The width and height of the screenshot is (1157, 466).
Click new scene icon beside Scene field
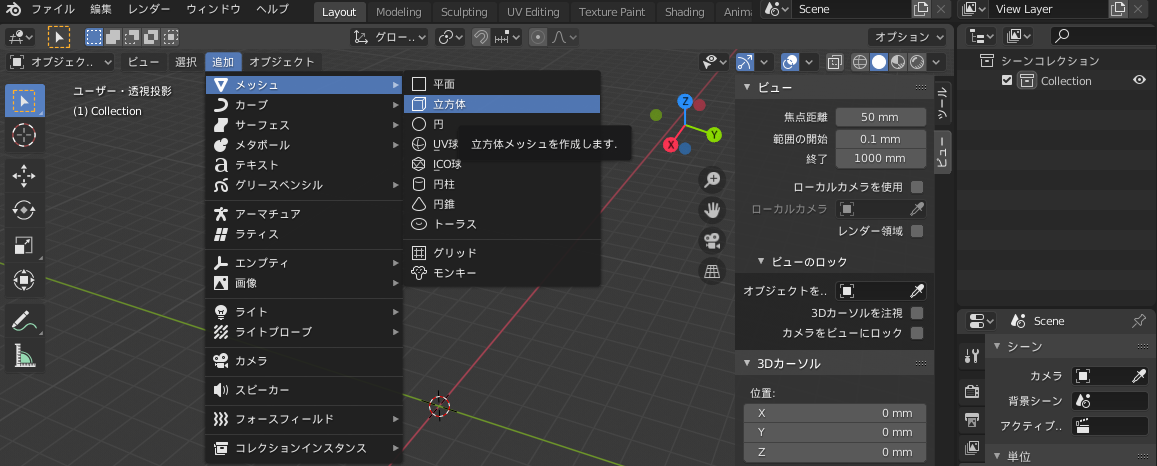click(x=920, y=9)
